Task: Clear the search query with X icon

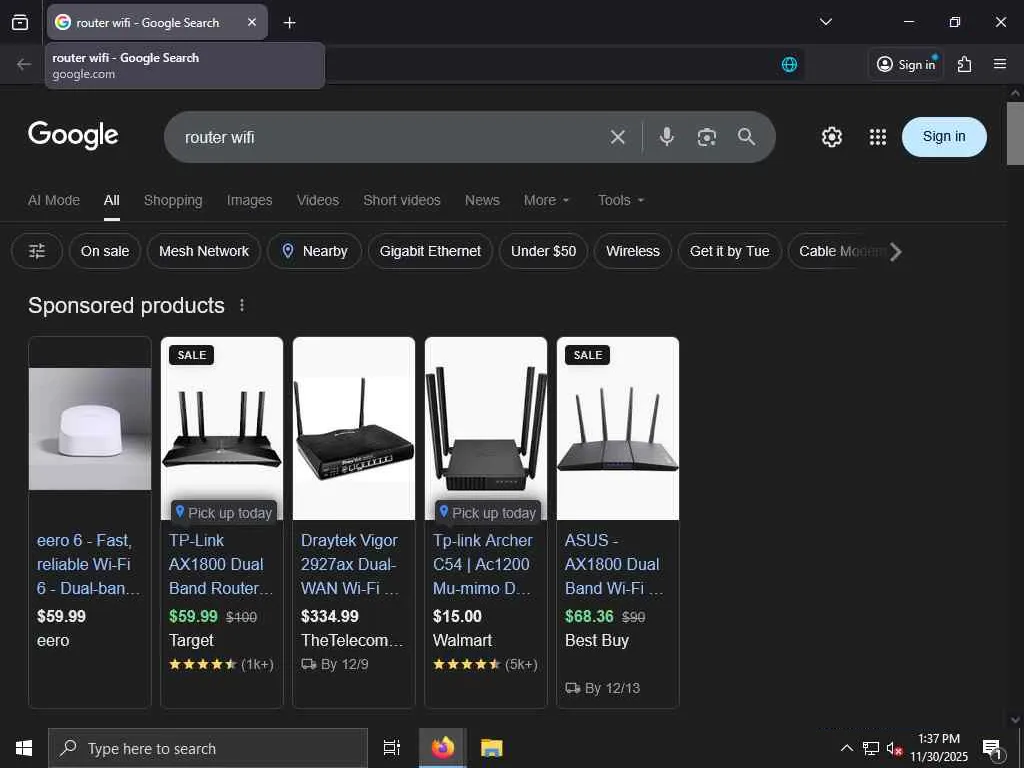Action: [x=617, y=137]
